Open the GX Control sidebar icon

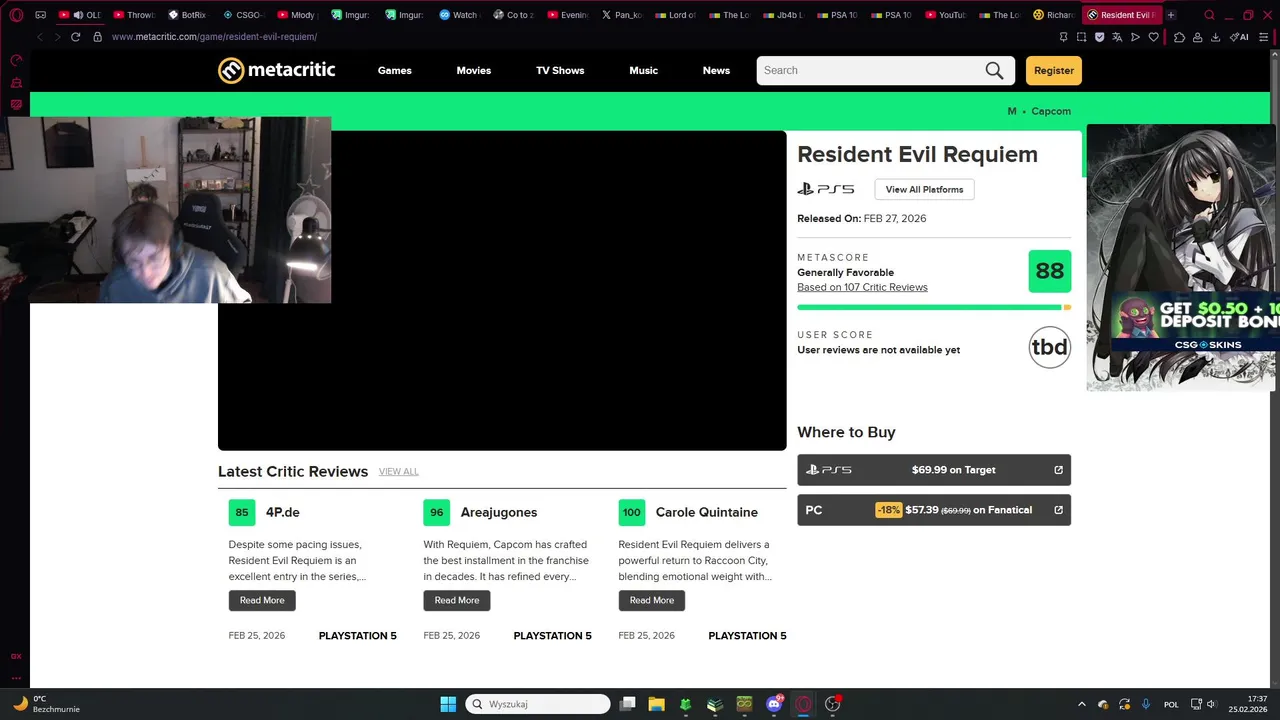16,61
